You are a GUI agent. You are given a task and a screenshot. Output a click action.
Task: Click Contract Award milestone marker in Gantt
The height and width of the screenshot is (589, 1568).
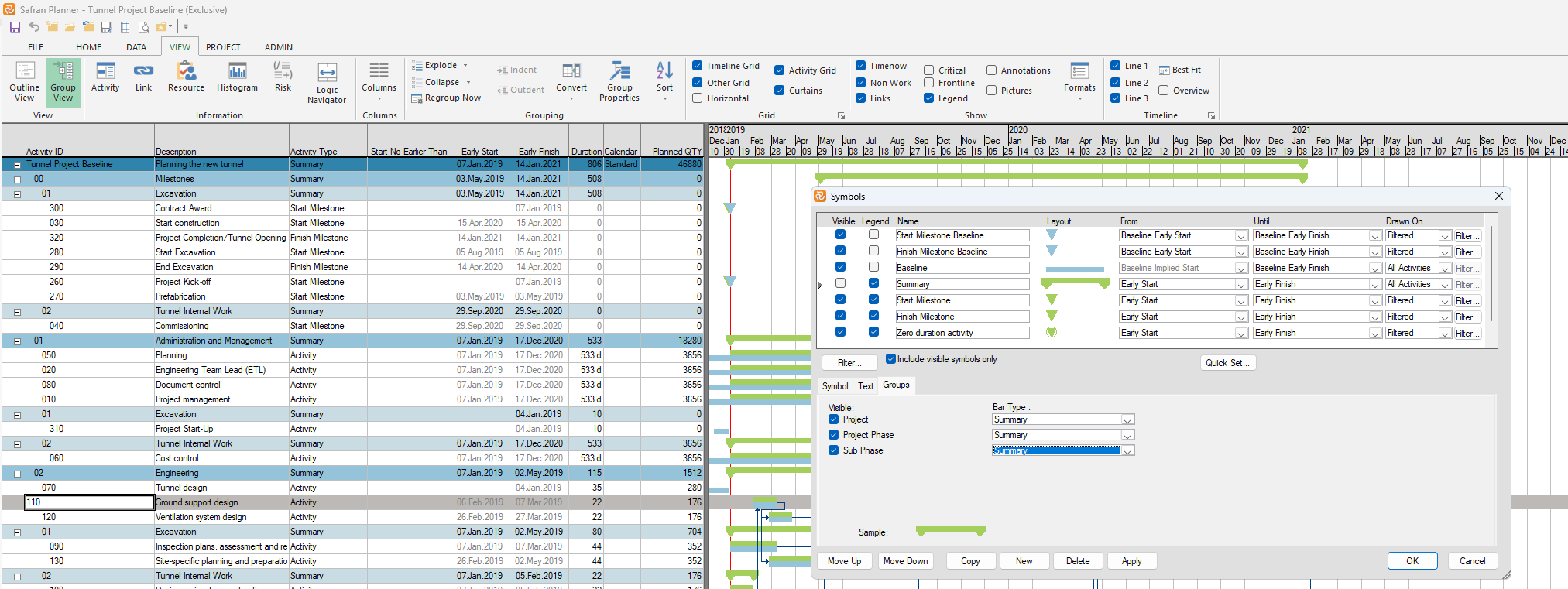729,208
